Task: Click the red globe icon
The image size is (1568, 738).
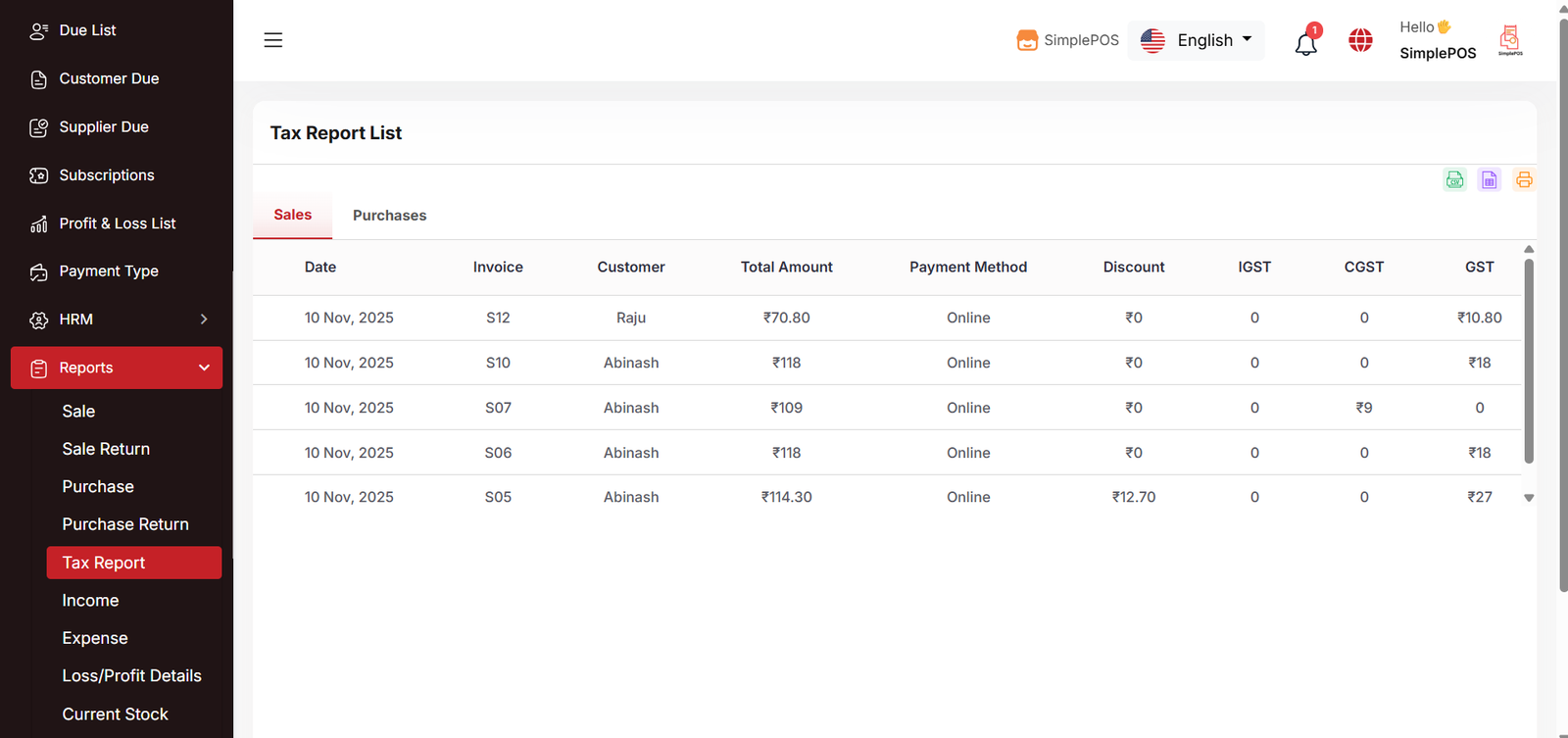Action: coord(1360,40)
